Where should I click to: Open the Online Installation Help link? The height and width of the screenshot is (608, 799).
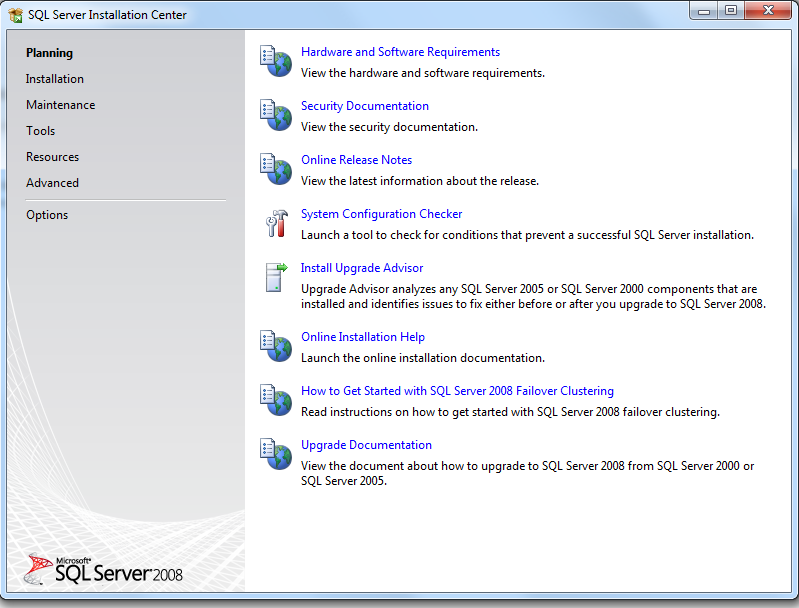(363, 337)
